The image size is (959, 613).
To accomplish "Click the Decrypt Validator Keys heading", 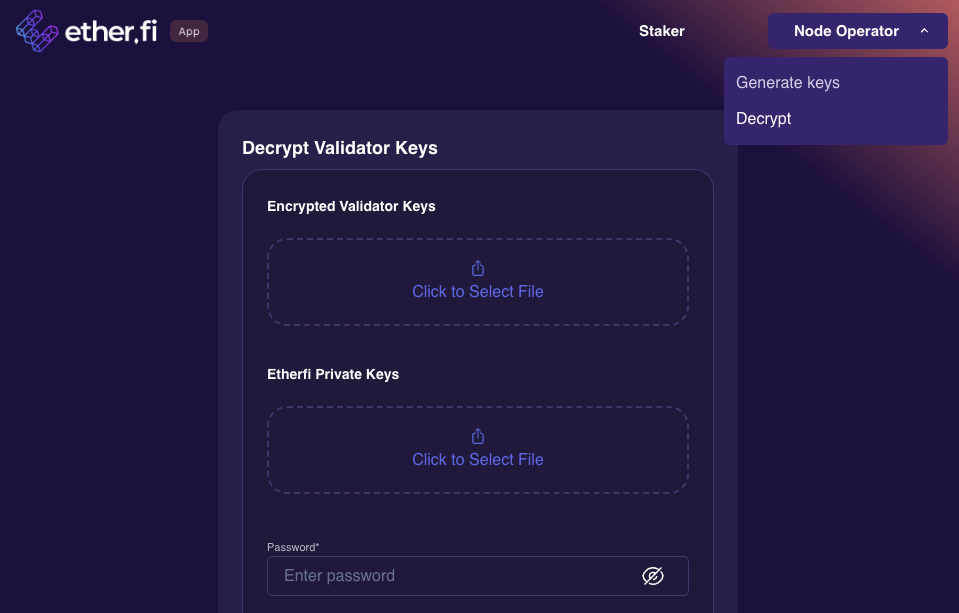I will [340, 148].
